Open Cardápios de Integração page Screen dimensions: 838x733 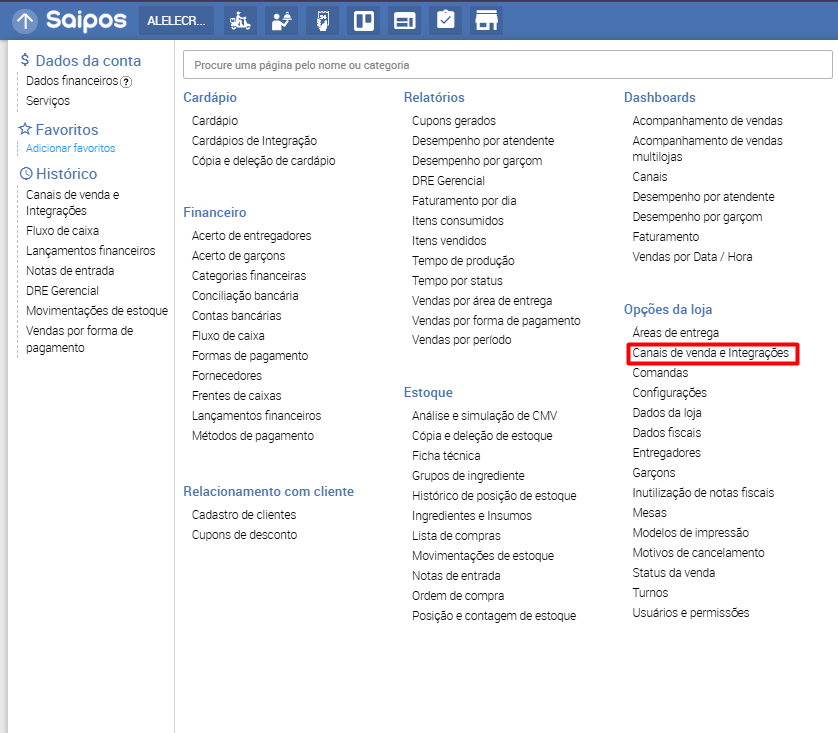(254, 141)
